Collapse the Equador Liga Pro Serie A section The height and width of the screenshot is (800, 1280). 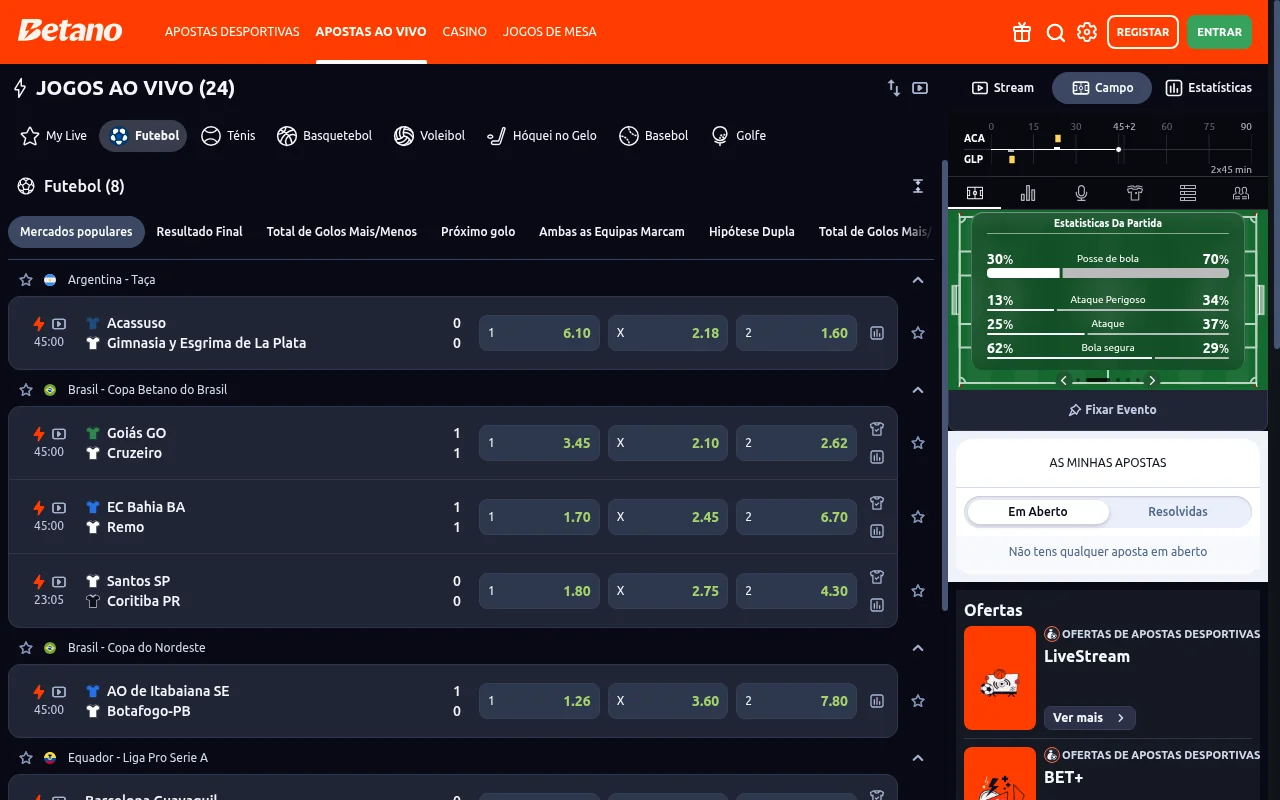coord(918,758)
